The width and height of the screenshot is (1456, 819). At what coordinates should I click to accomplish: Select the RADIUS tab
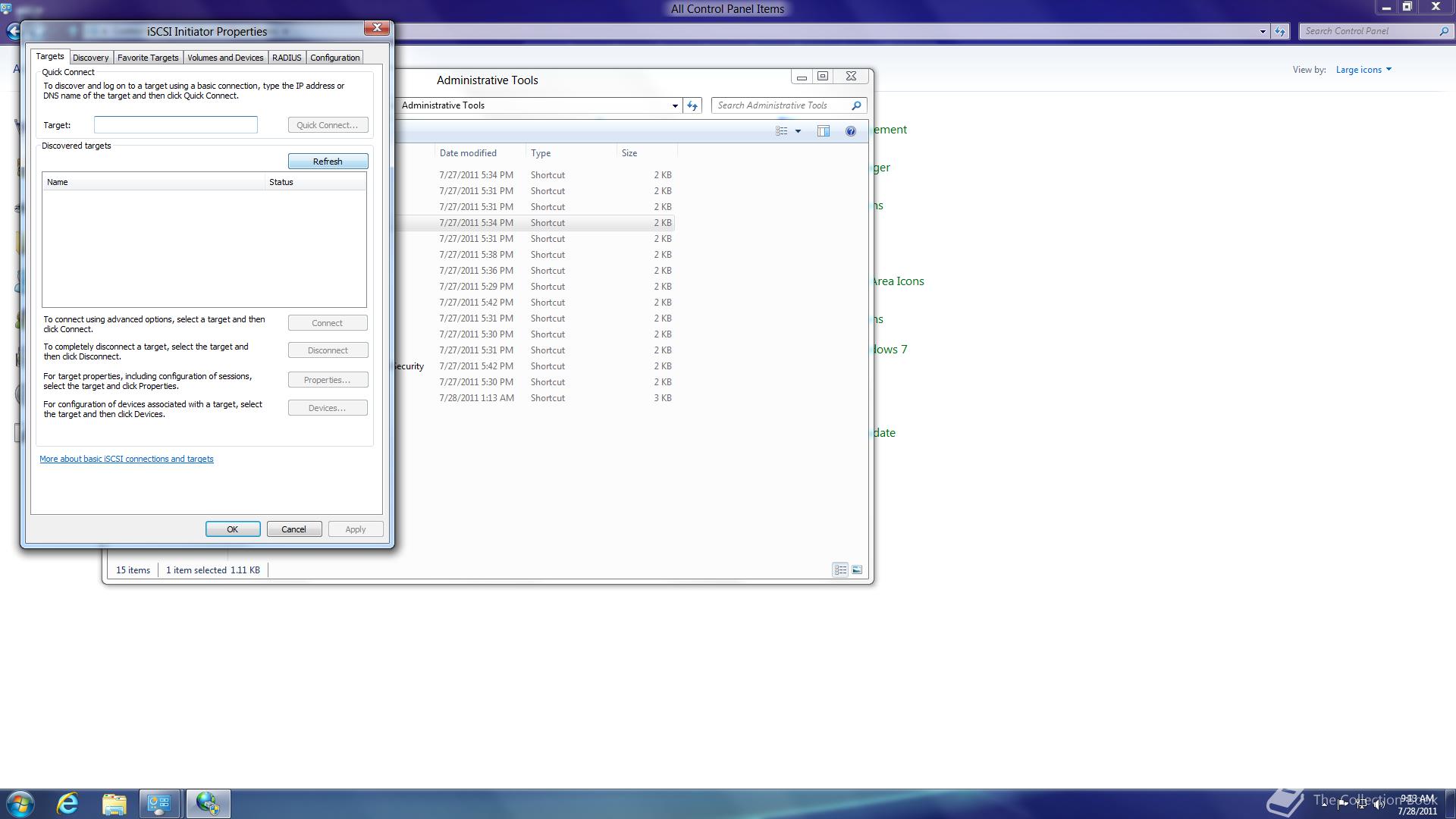click(287, 58)
